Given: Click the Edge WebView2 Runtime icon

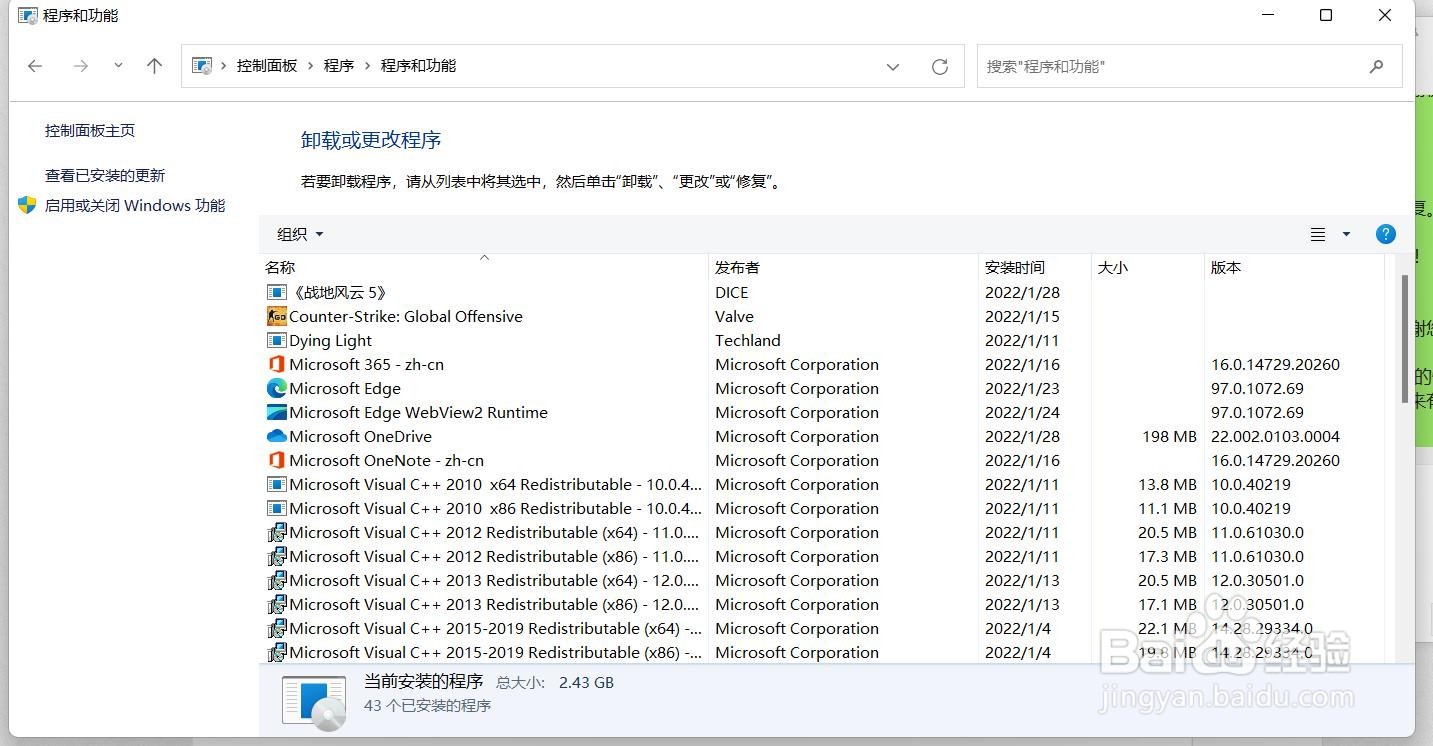Looking at the screenshot, I should pos(277,413).
